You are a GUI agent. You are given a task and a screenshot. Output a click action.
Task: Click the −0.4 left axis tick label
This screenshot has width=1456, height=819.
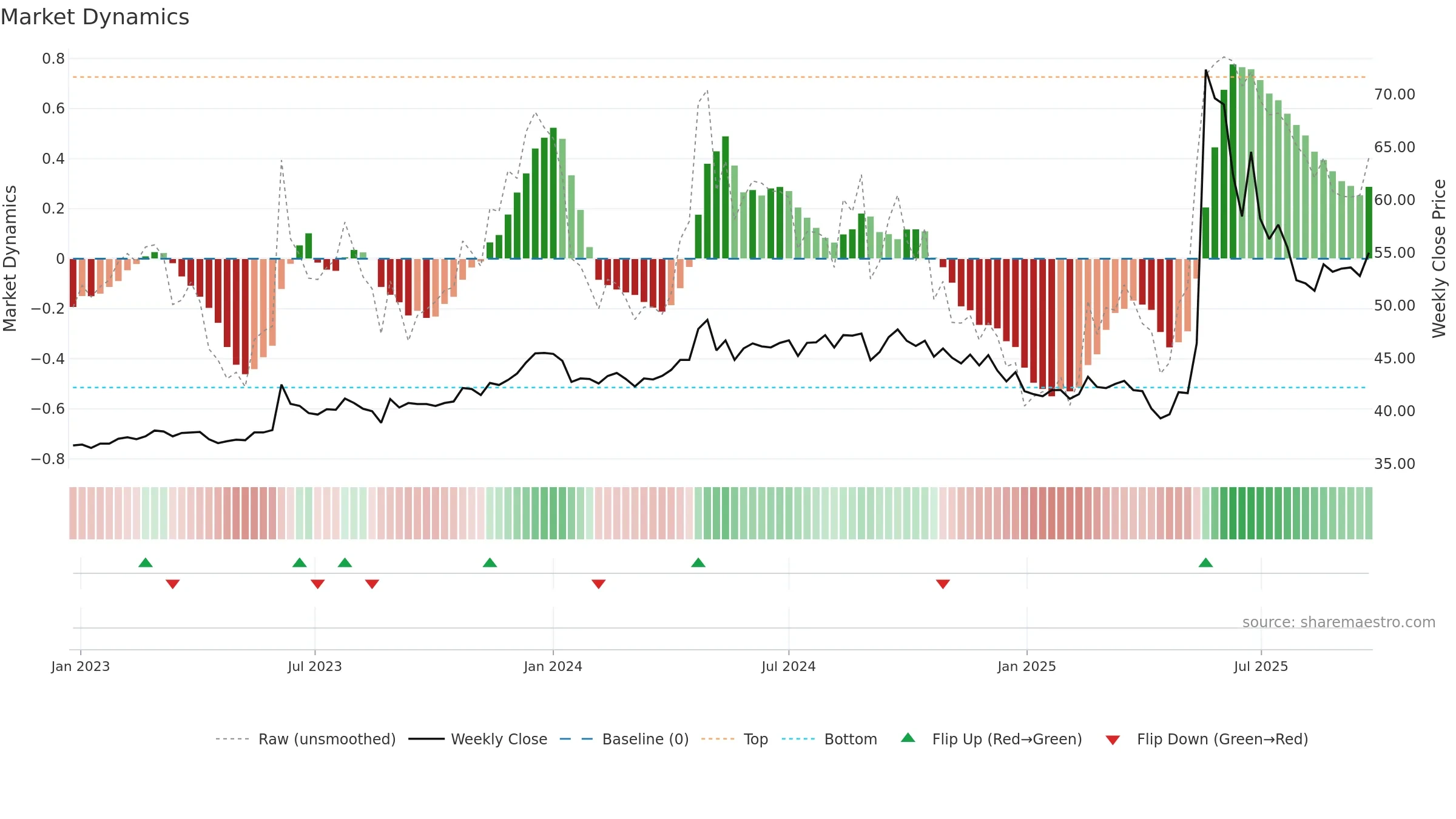pos(48,359)
